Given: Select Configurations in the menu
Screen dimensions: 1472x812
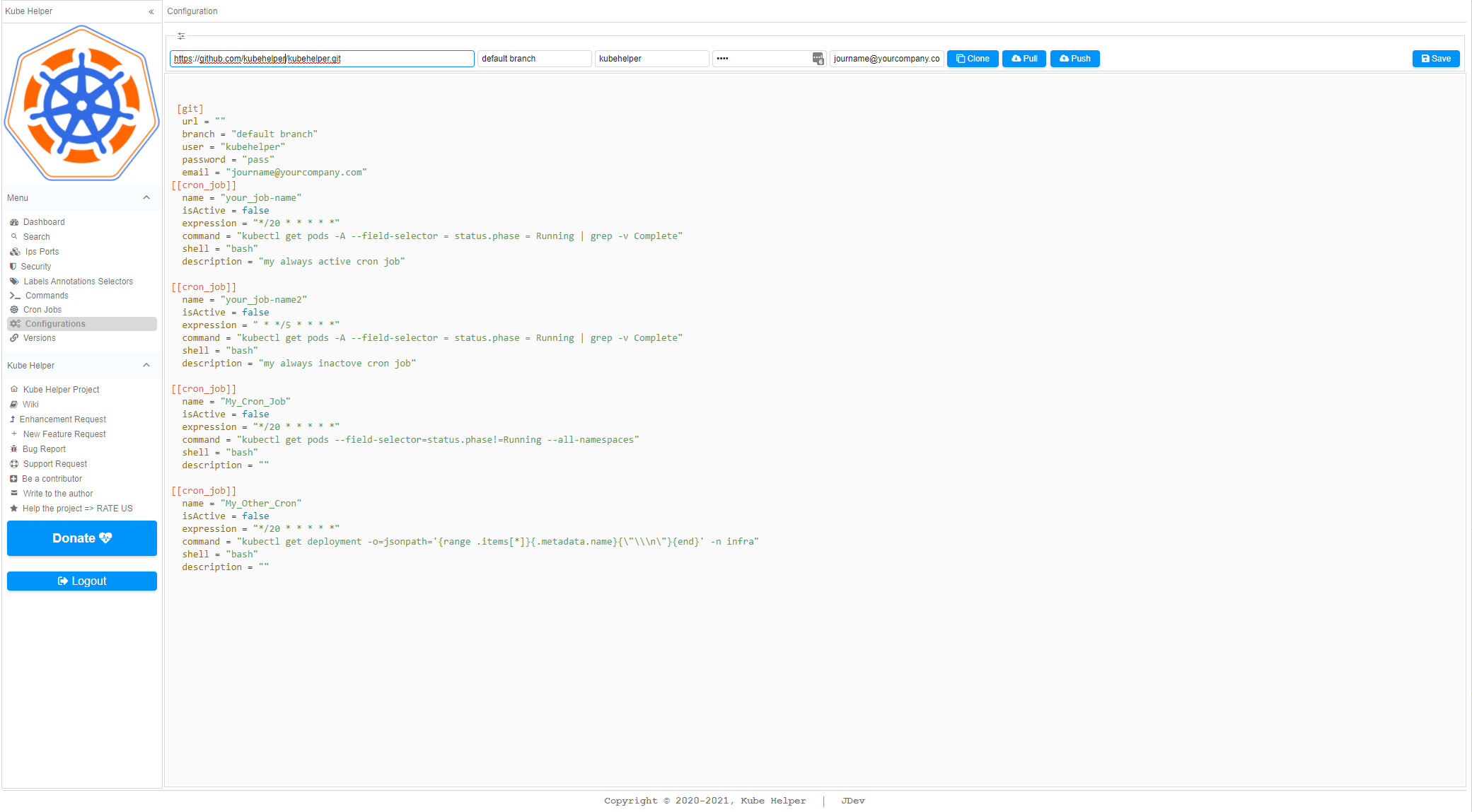Looking at the screenshot, I should pyautogui.click(x=55, y=323).
